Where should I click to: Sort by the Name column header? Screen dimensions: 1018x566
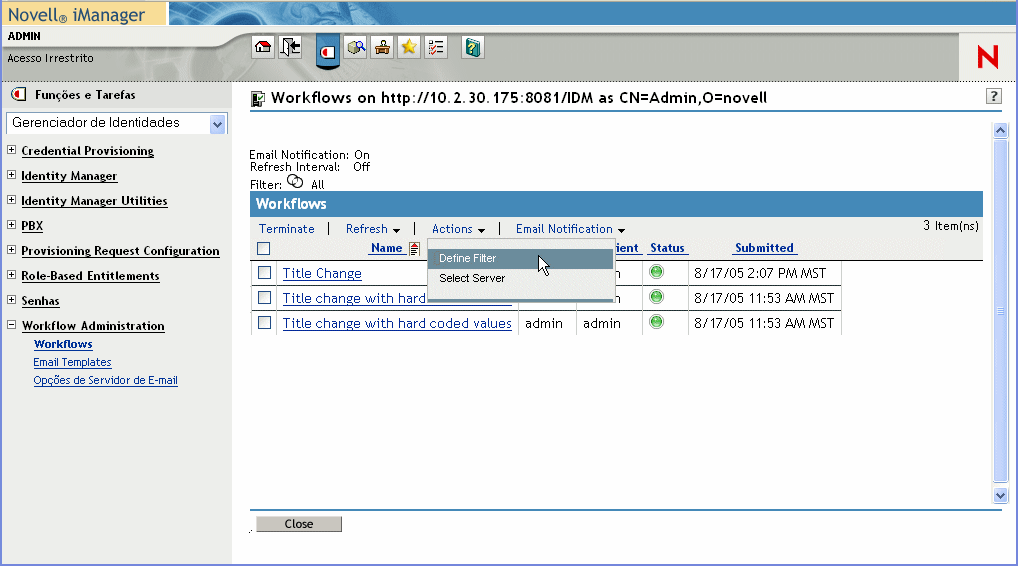click(387, 248)
